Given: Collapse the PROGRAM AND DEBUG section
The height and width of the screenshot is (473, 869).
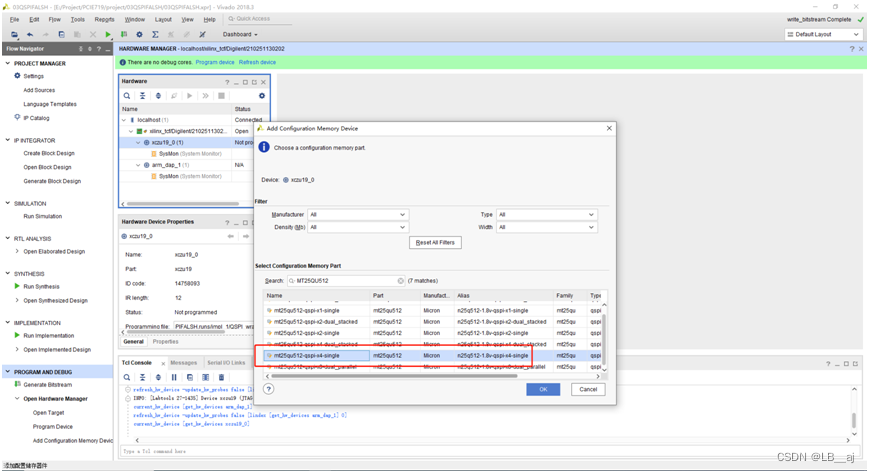Looking at the screenshot, I should click(x=8, y=372).
